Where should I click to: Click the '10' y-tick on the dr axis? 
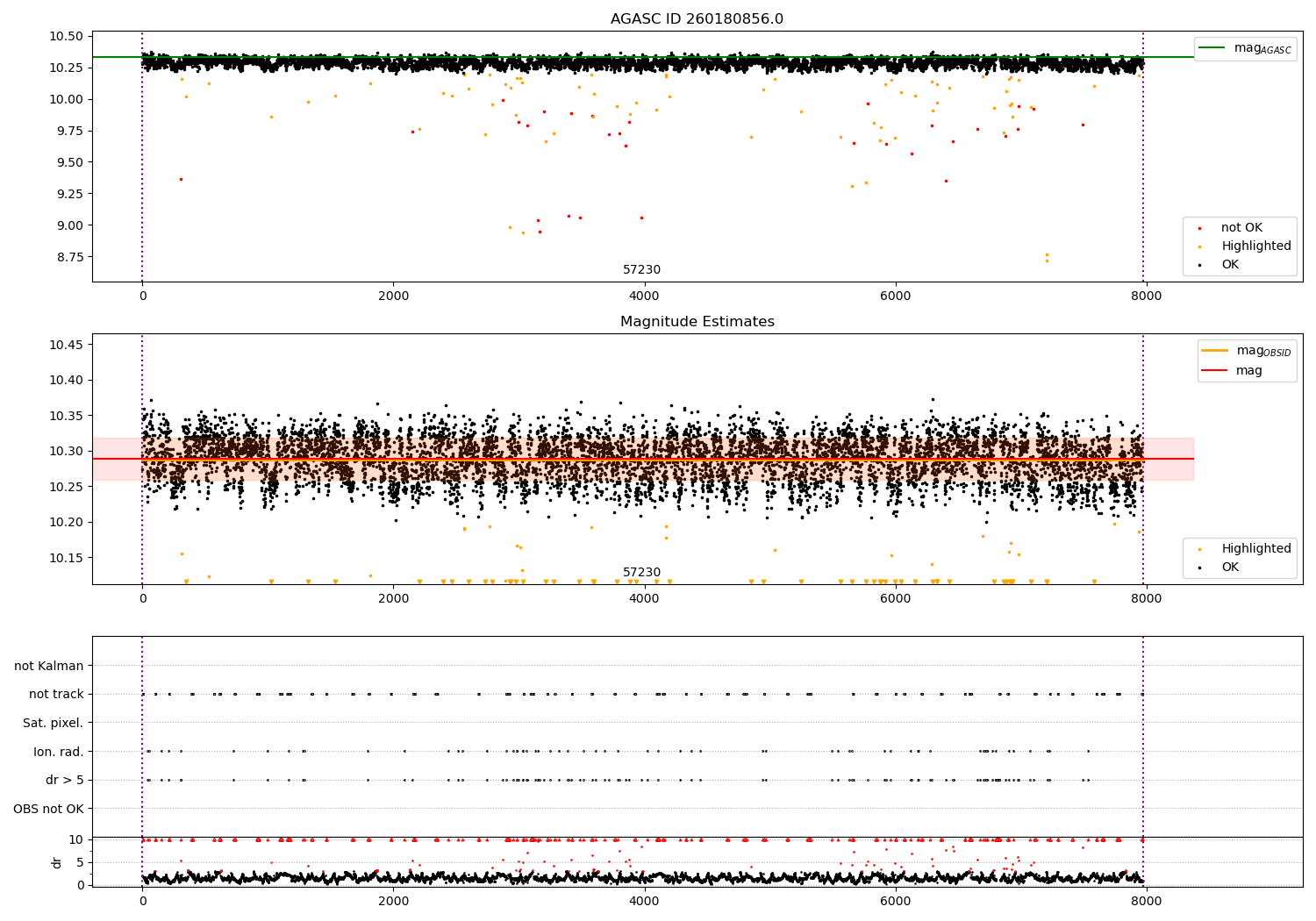pos(76,839)
